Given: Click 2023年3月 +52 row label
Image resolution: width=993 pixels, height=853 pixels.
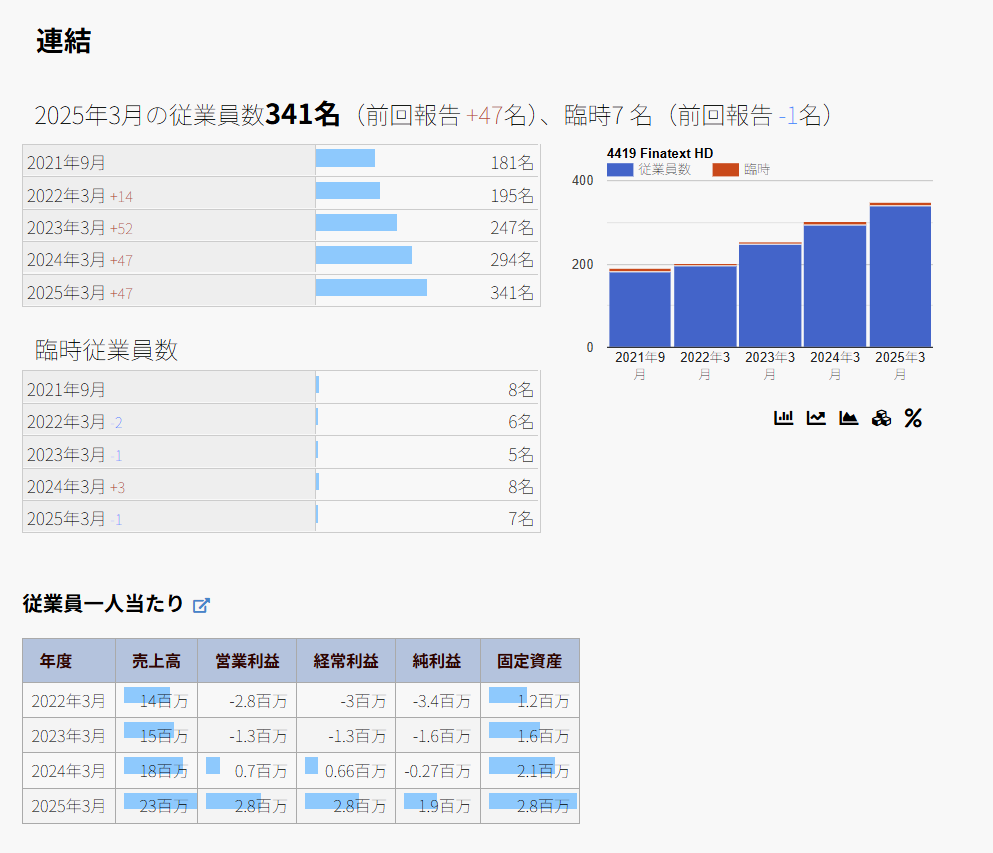Looking at the screenshot, I should (80, 227).
